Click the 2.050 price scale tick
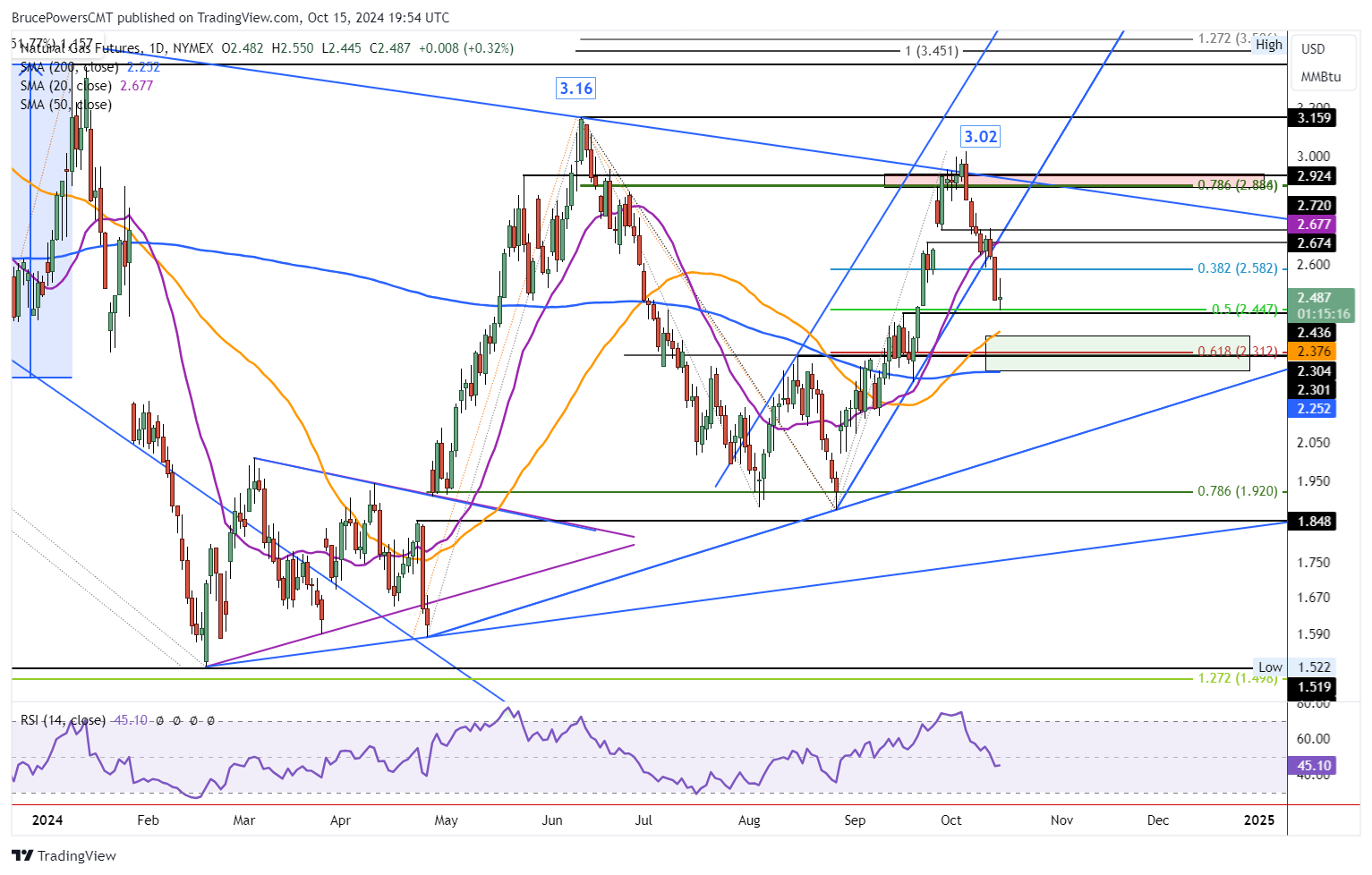Image resolution: width=1372 pixels, height=875 pixels. [x=1313, y=442]
